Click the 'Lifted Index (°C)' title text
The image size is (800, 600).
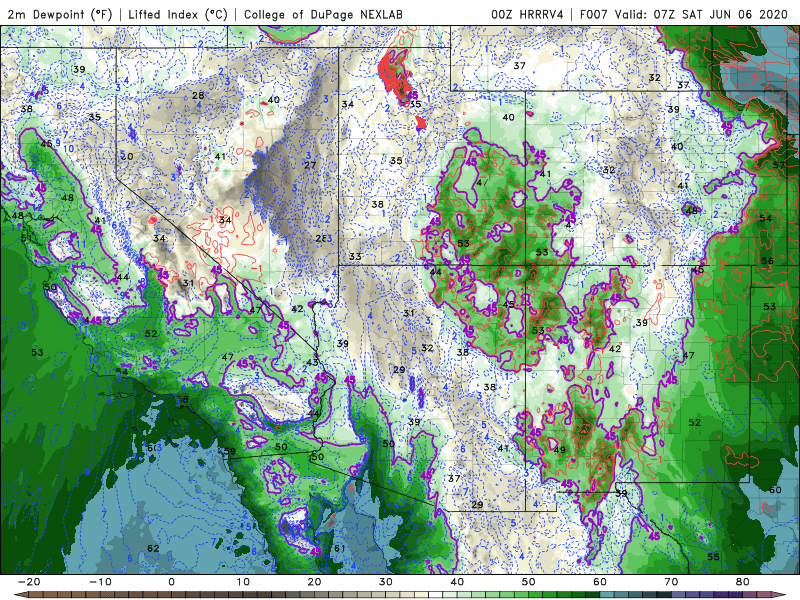pyautogui.click(x=178, y=14)
